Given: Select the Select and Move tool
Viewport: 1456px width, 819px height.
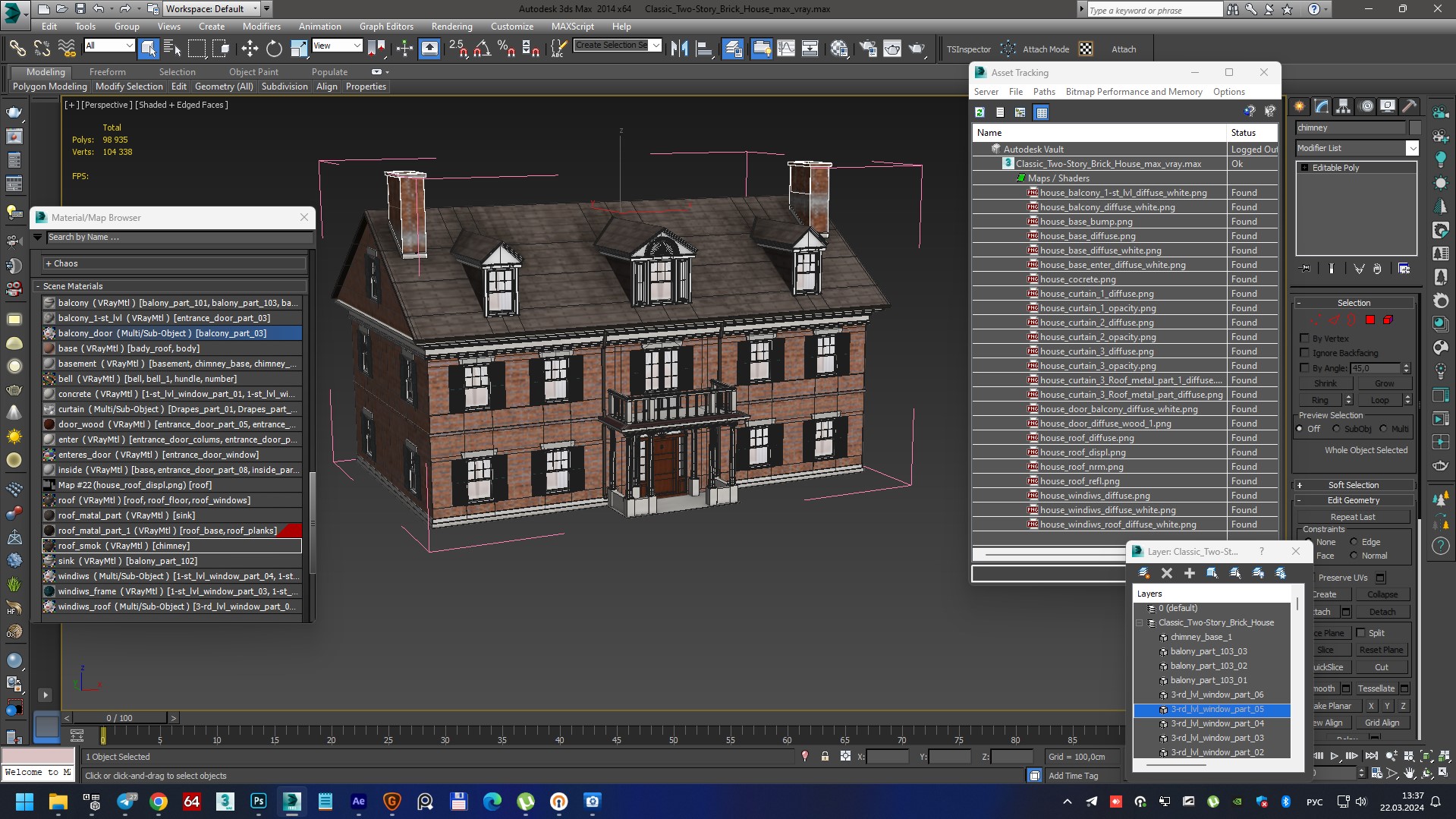Looking at the screenshot, I should (x=250, y=49).
